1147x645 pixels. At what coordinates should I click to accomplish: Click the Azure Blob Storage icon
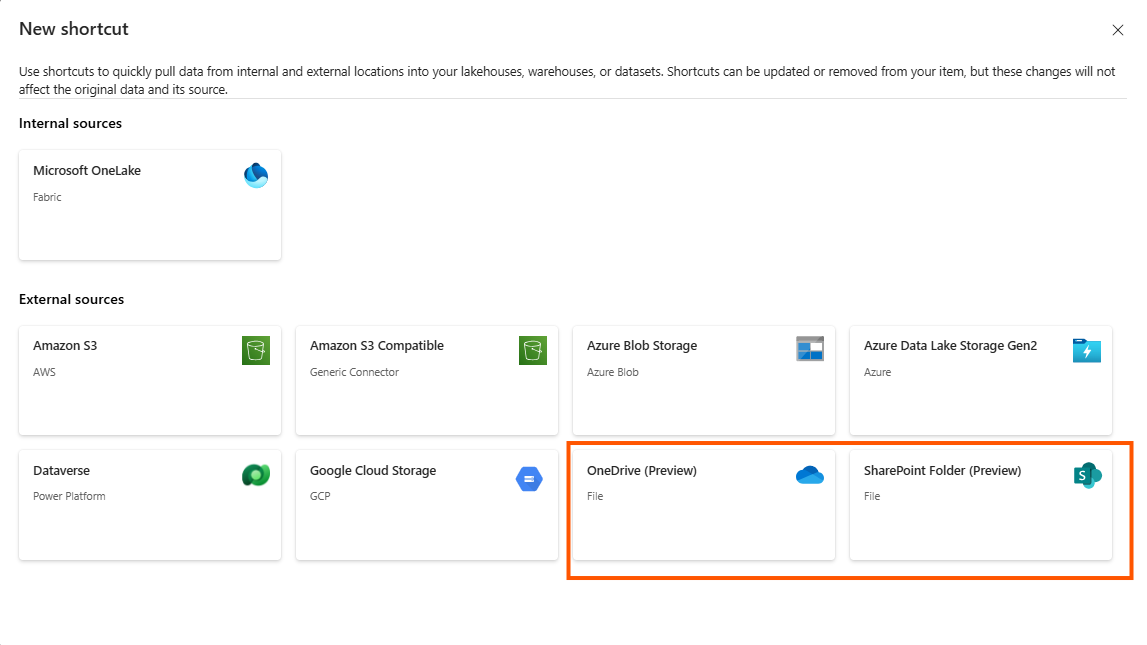click(x=810, y=350)
